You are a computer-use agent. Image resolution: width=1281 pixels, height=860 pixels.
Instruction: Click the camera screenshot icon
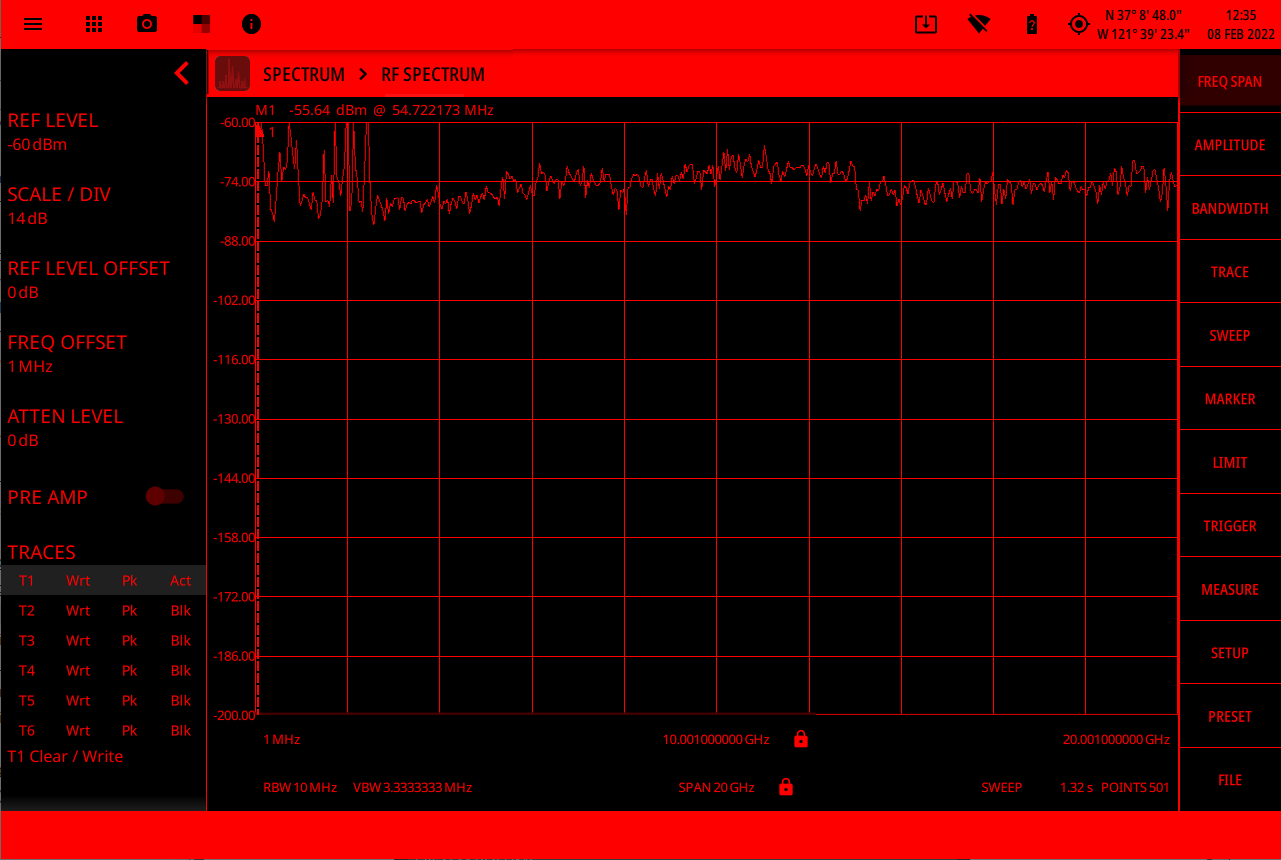148,24
